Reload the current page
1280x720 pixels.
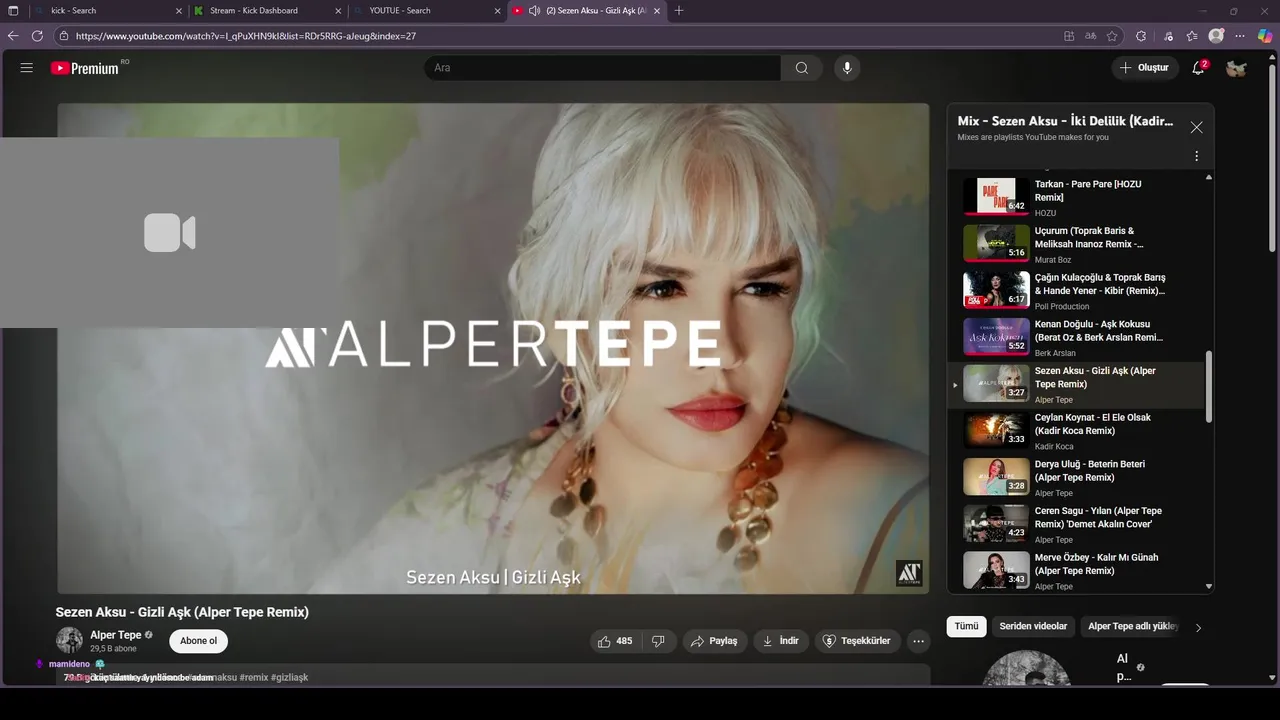(37, 35)
